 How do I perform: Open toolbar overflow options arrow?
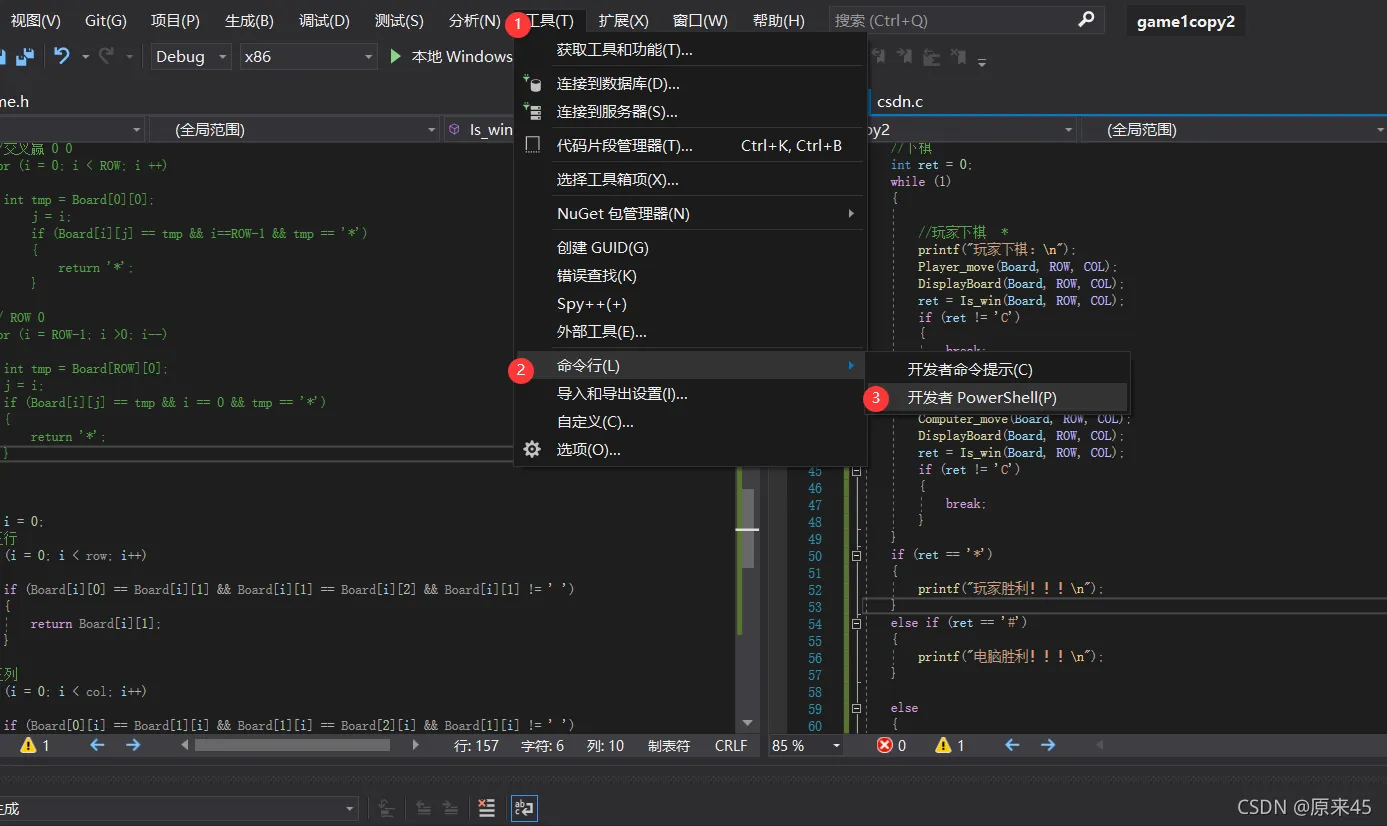982,61
